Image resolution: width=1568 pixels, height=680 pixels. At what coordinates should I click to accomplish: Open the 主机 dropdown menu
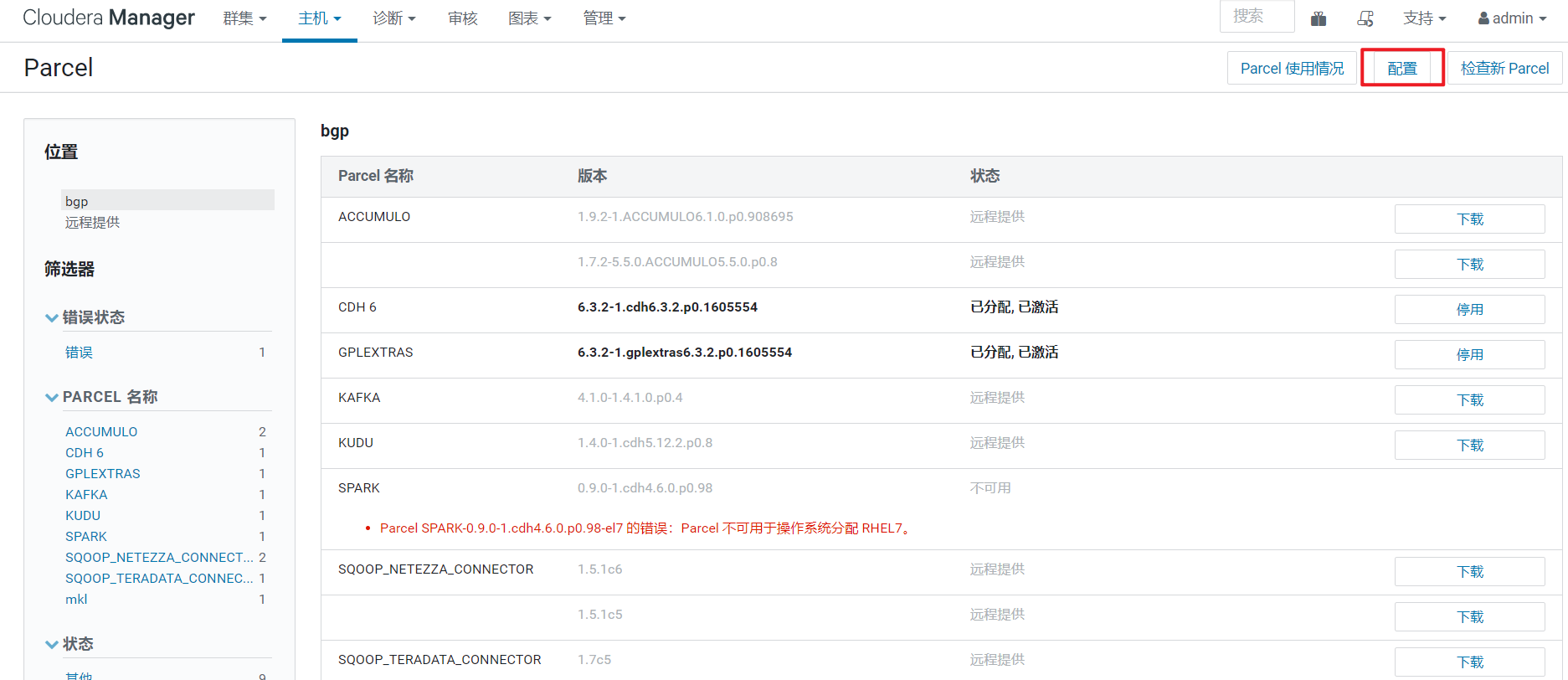(x=320, y=18)
